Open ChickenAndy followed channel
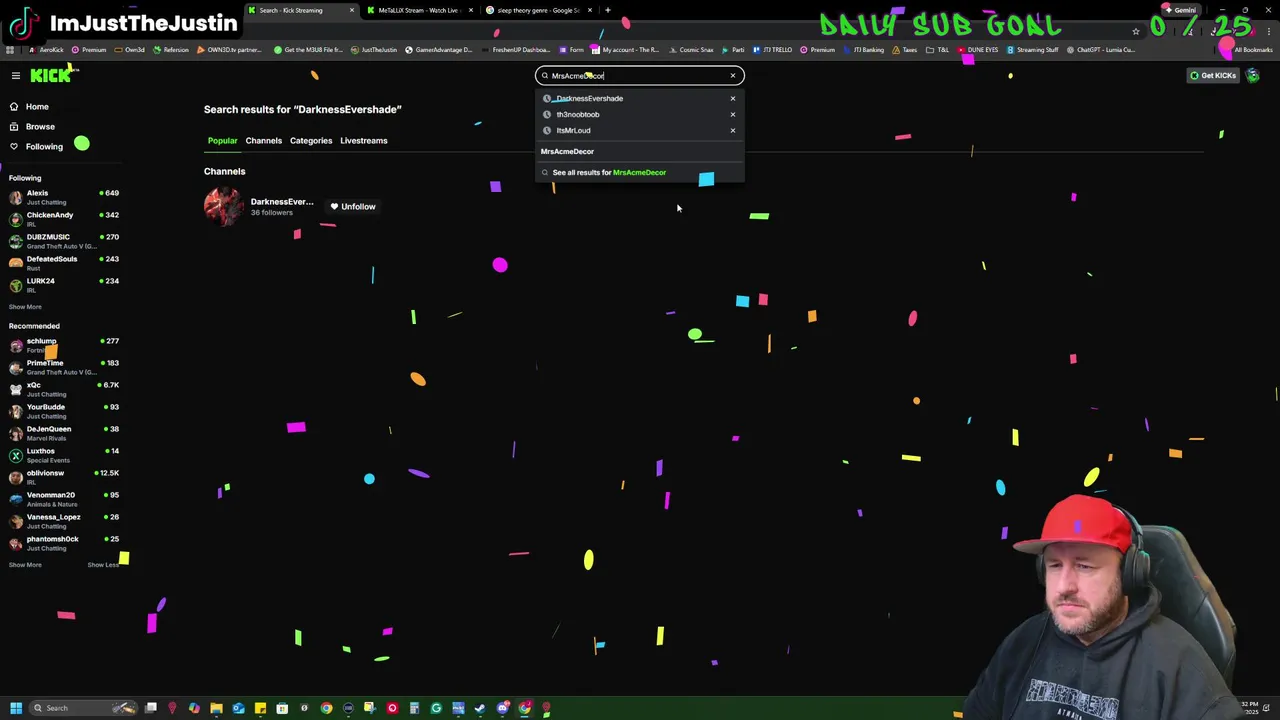1280x720 pixels. [x=62, y=219]
